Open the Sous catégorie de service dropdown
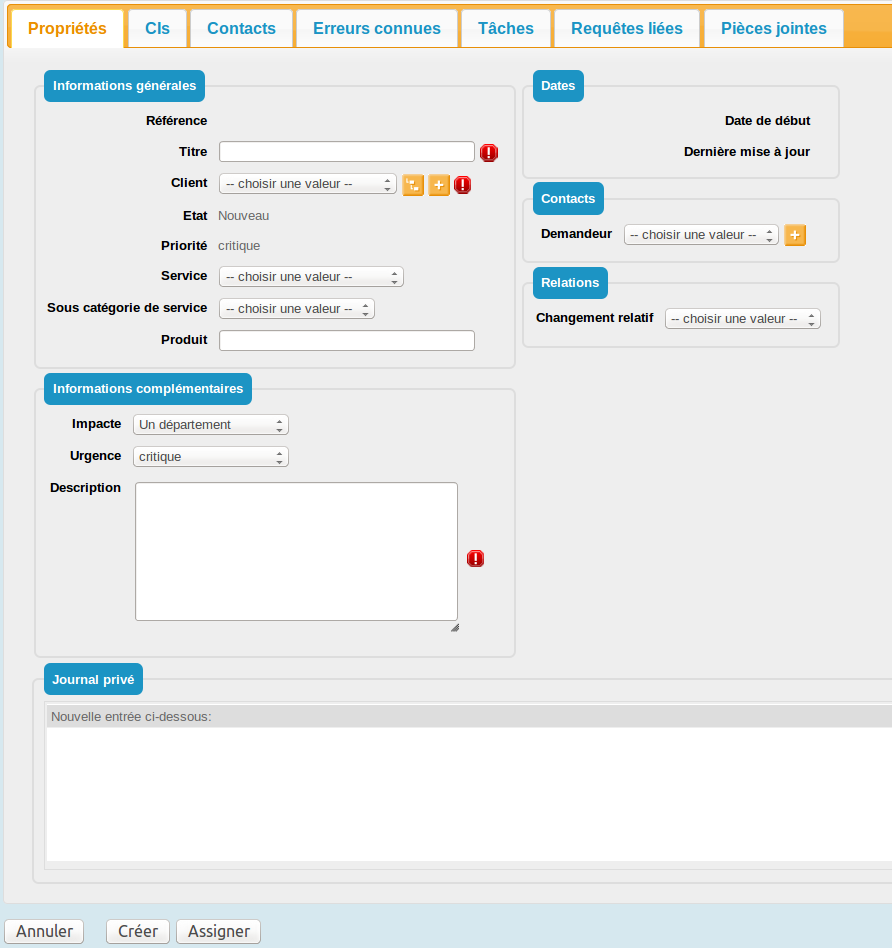The image size is (892, 948). coord(296,309)
